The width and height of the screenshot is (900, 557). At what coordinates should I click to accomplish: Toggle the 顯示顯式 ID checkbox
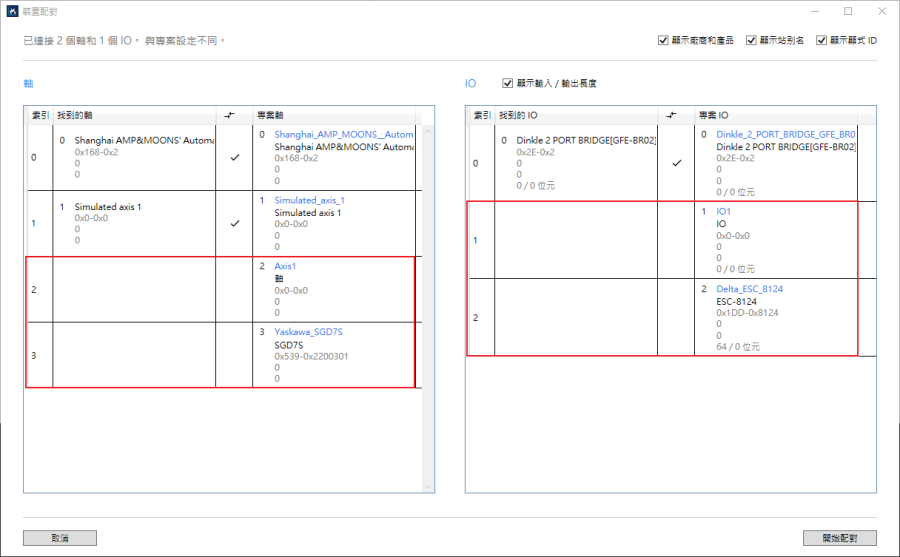(821, 40)
